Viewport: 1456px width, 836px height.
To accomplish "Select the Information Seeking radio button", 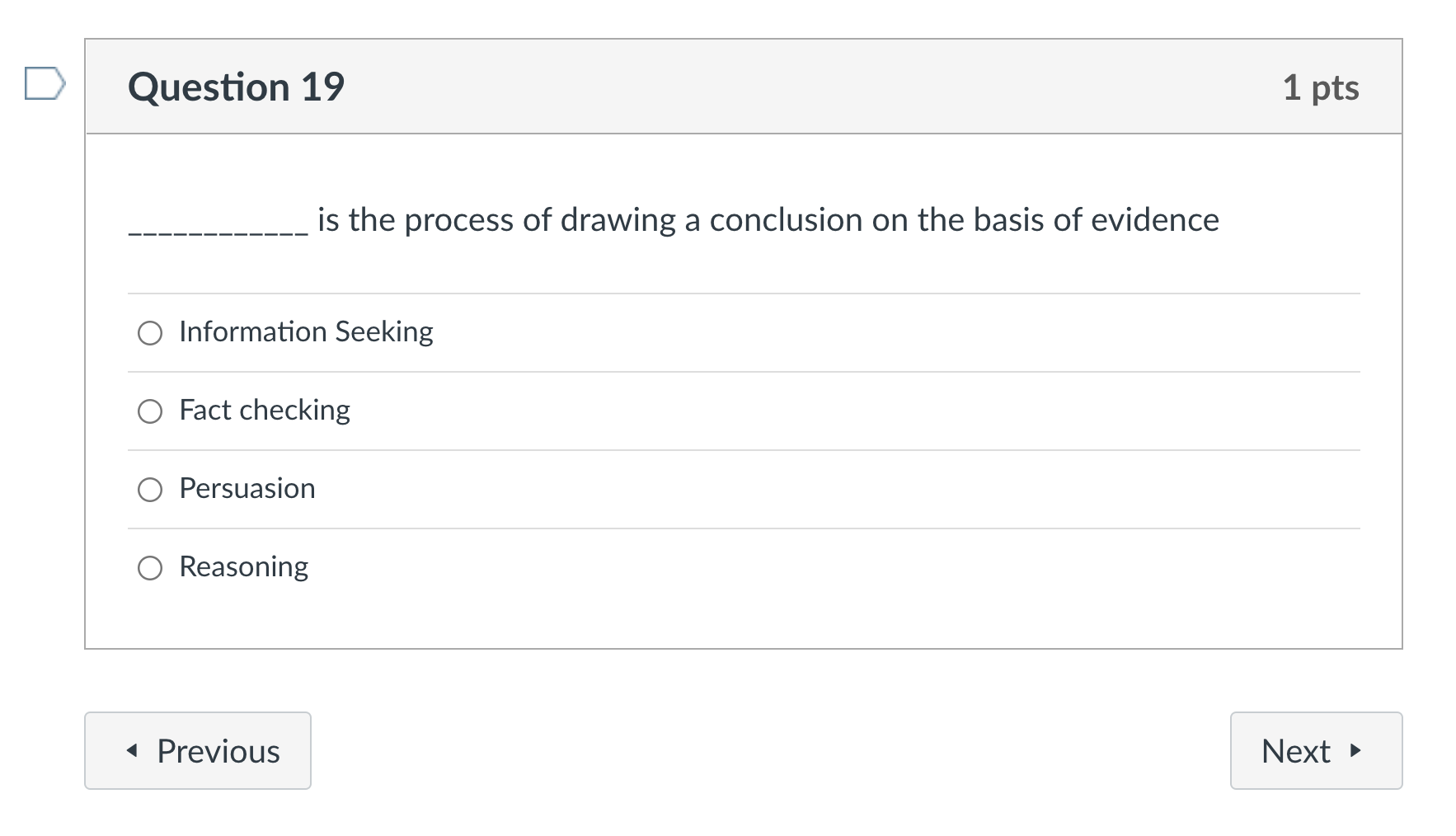I will coord(150,333).
